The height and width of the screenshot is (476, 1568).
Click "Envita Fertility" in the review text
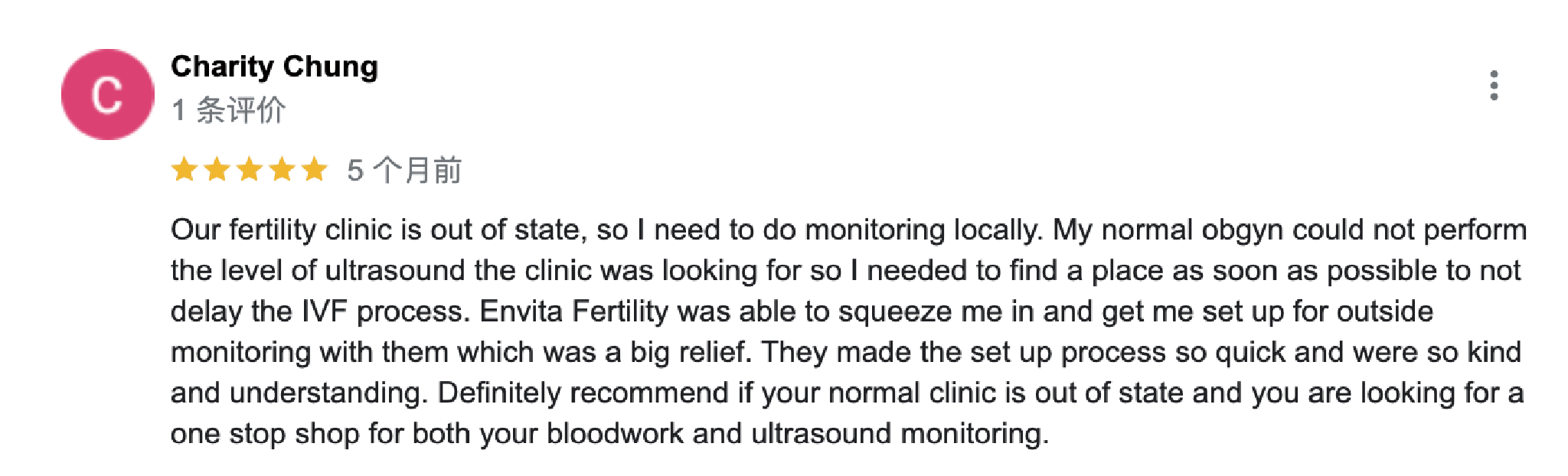(x=573, y=311)
